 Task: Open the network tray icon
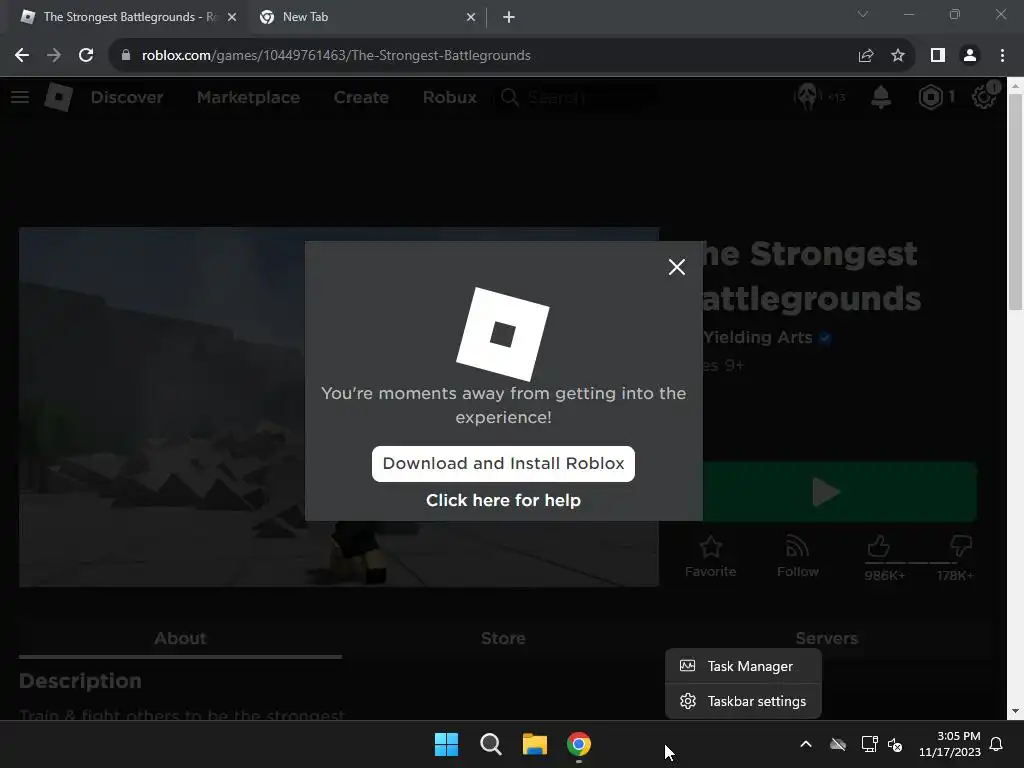click(x=869, y=744)
